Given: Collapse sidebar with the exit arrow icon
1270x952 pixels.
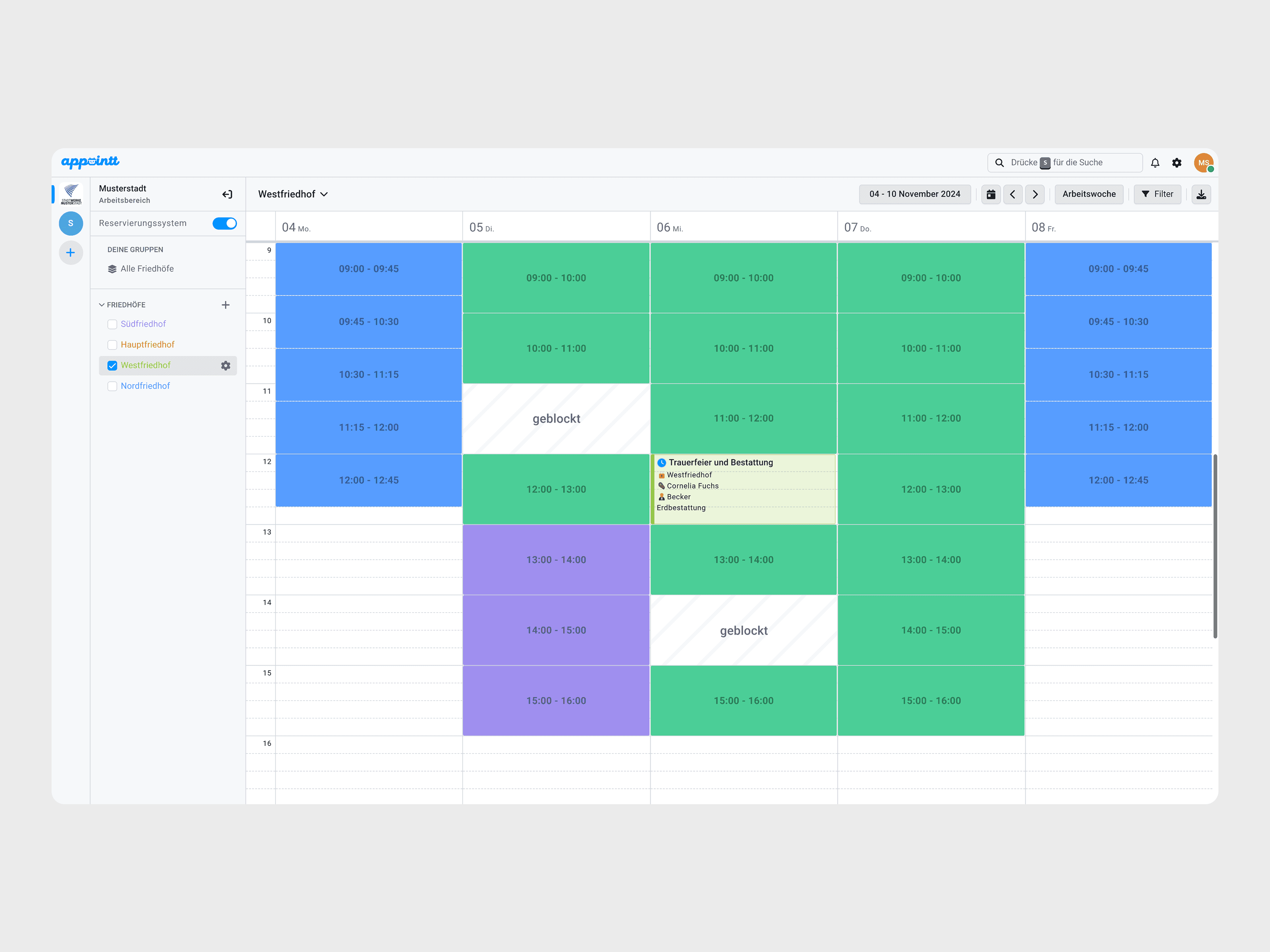Looking at the screenshot, I should [227, 194].
